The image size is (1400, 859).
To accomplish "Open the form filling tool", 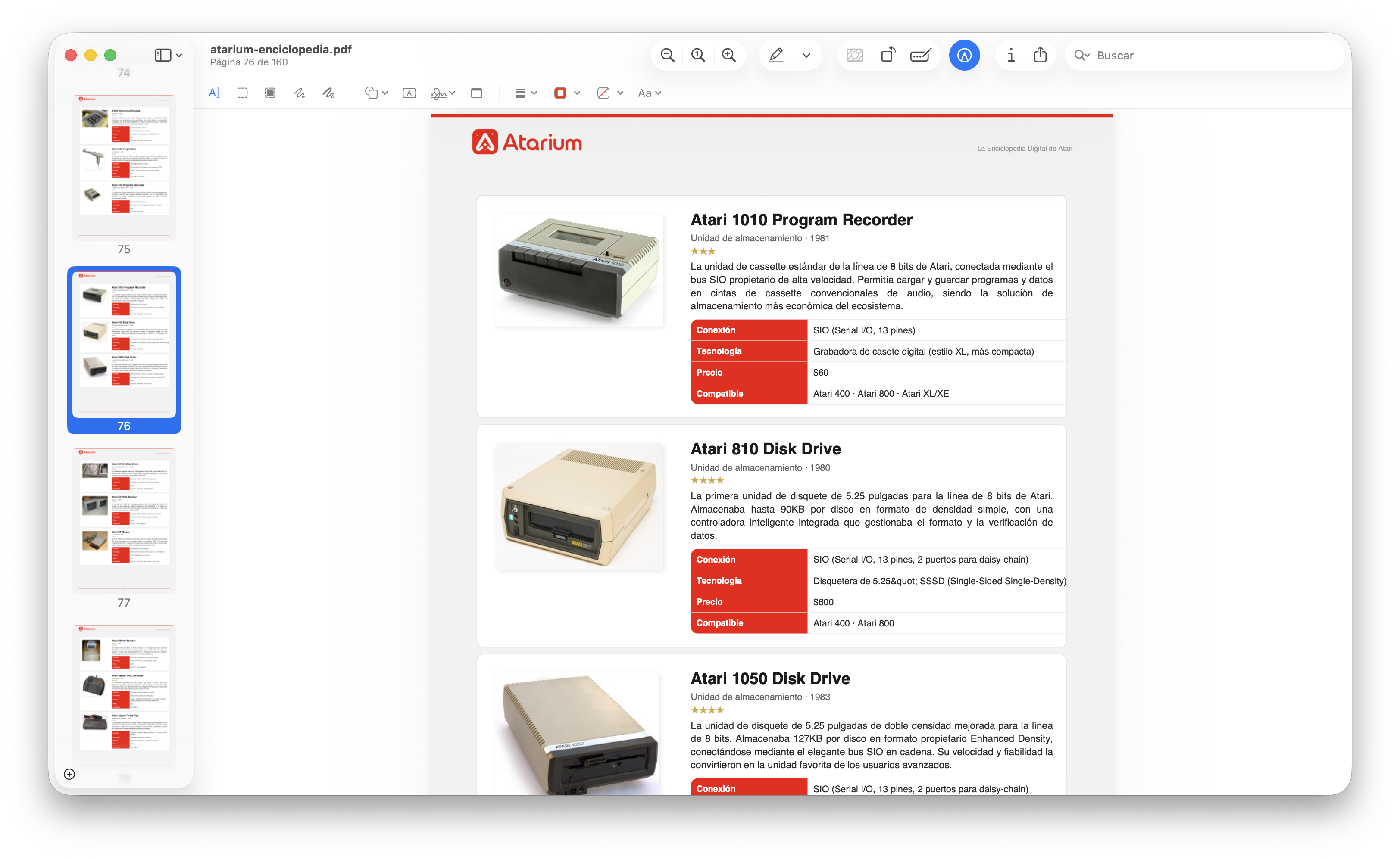I will tap(920, 55).
